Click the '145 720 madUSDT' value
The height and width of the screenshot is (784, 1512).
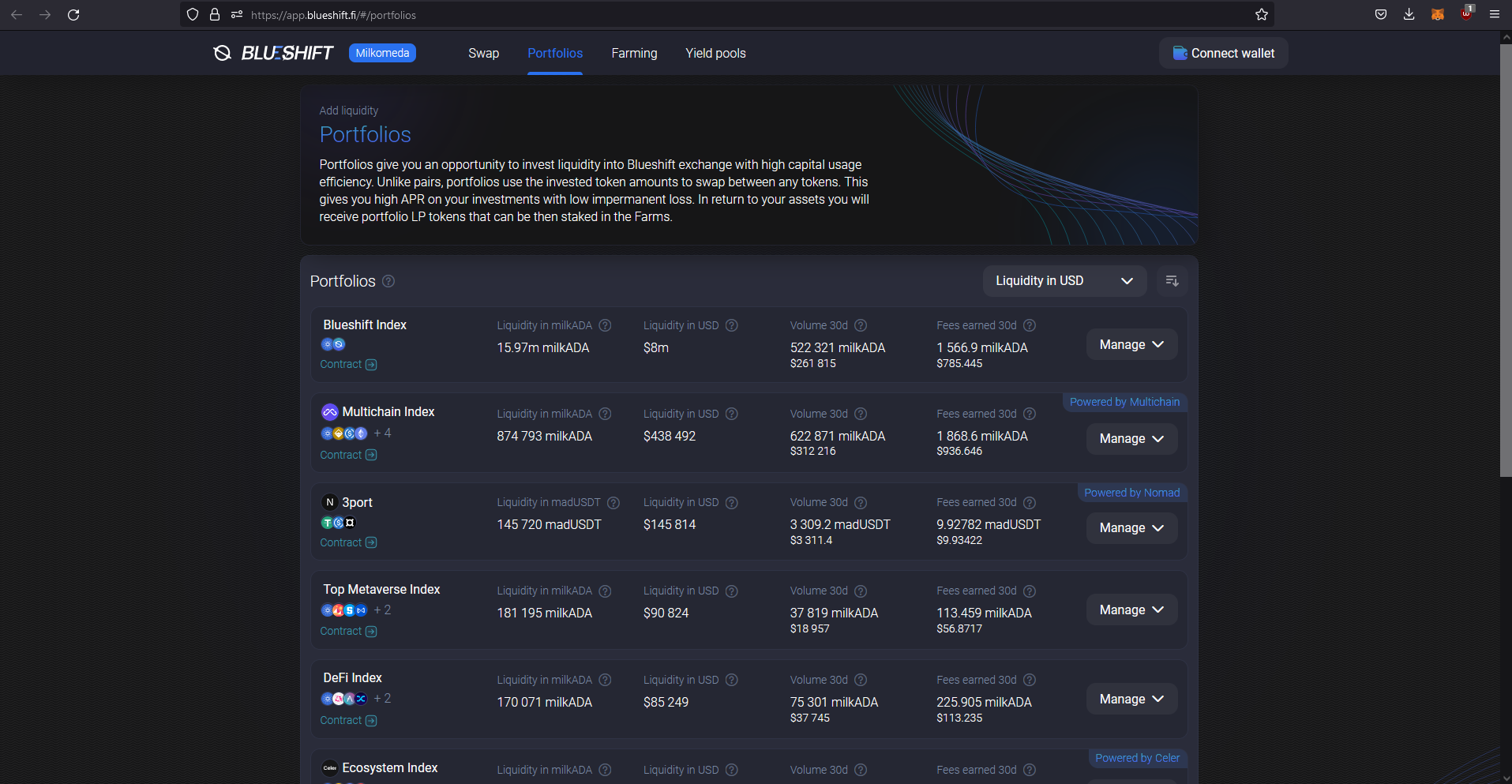pos(549,524)
